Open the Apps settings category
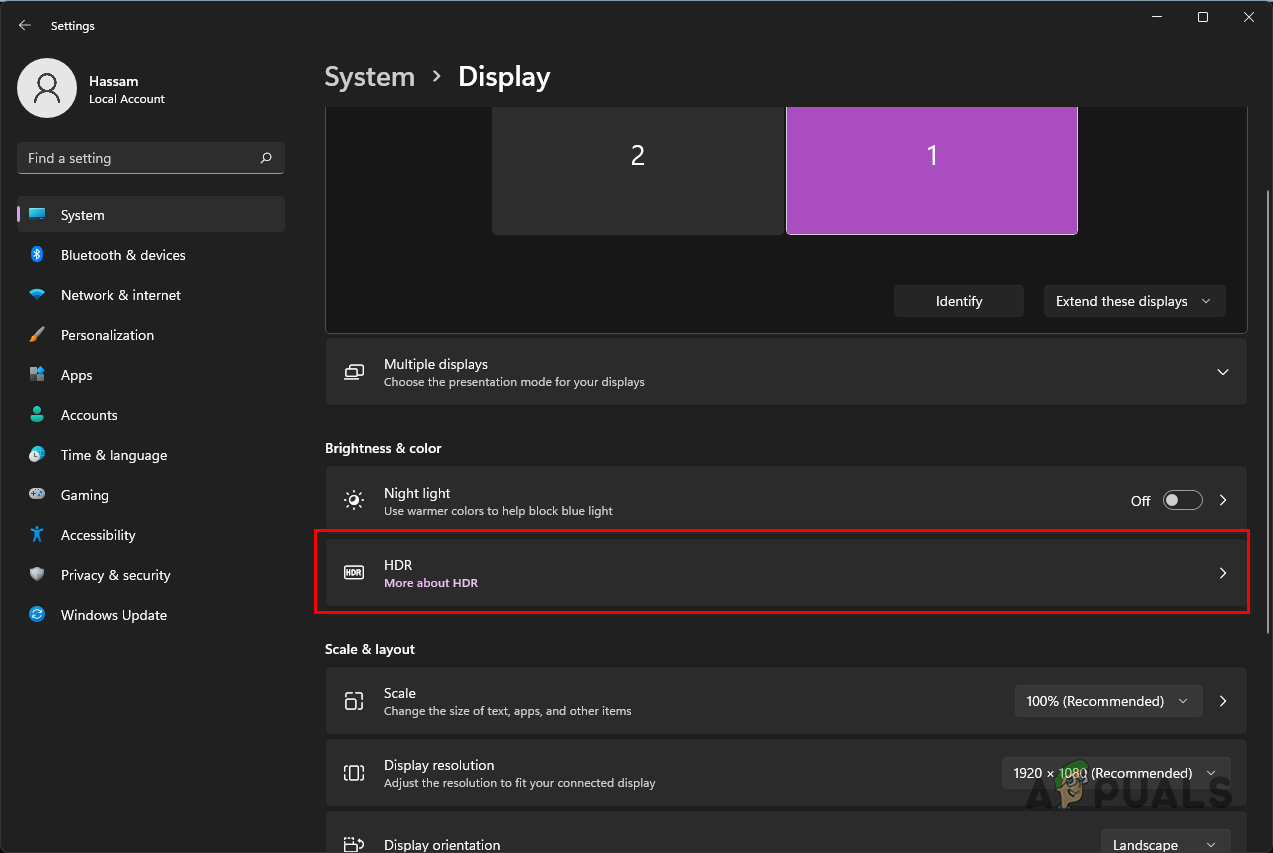 [x=76, y=375]
